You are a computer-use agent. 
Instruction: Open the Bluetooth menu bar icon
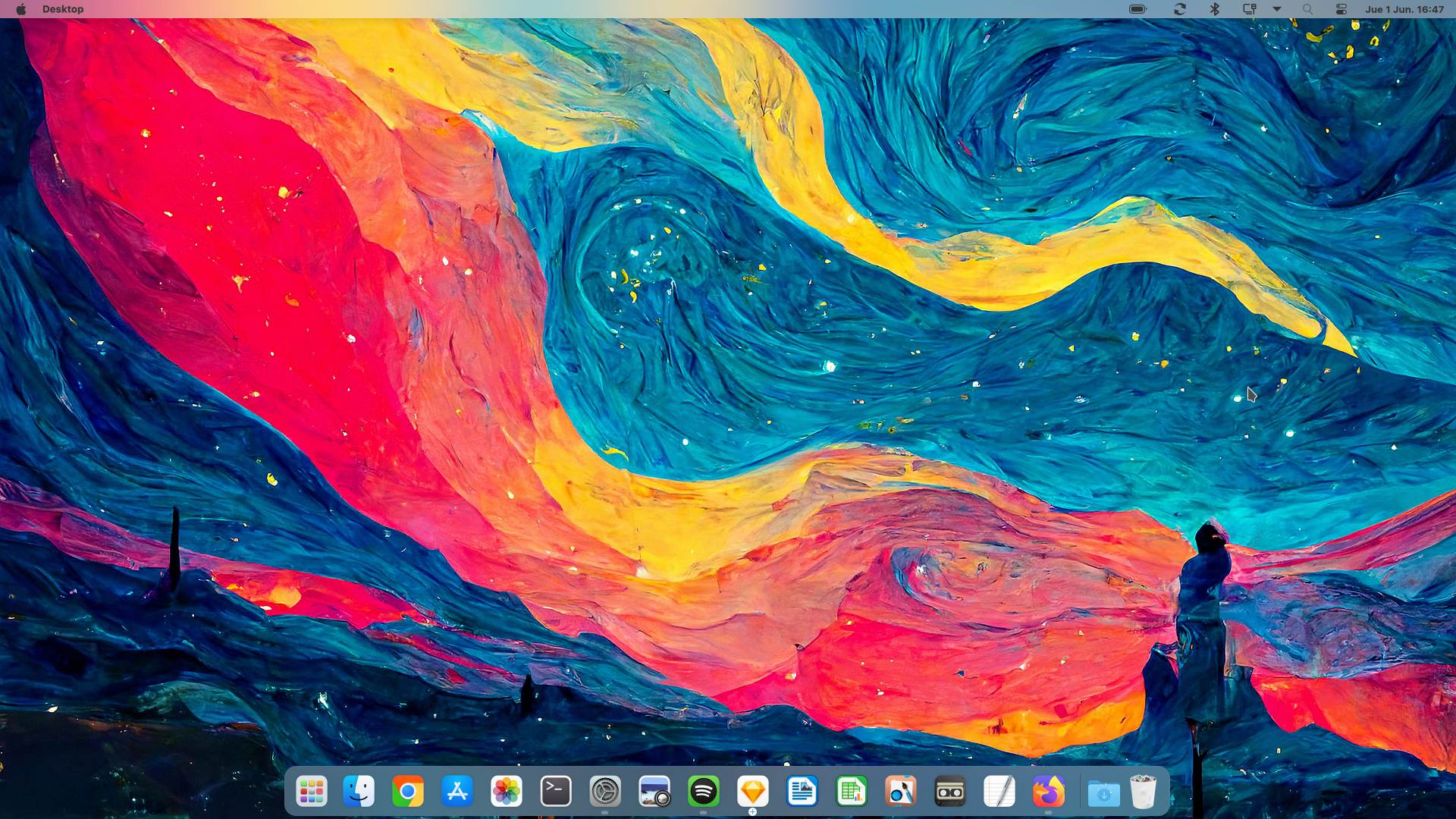pos(1214,9)
